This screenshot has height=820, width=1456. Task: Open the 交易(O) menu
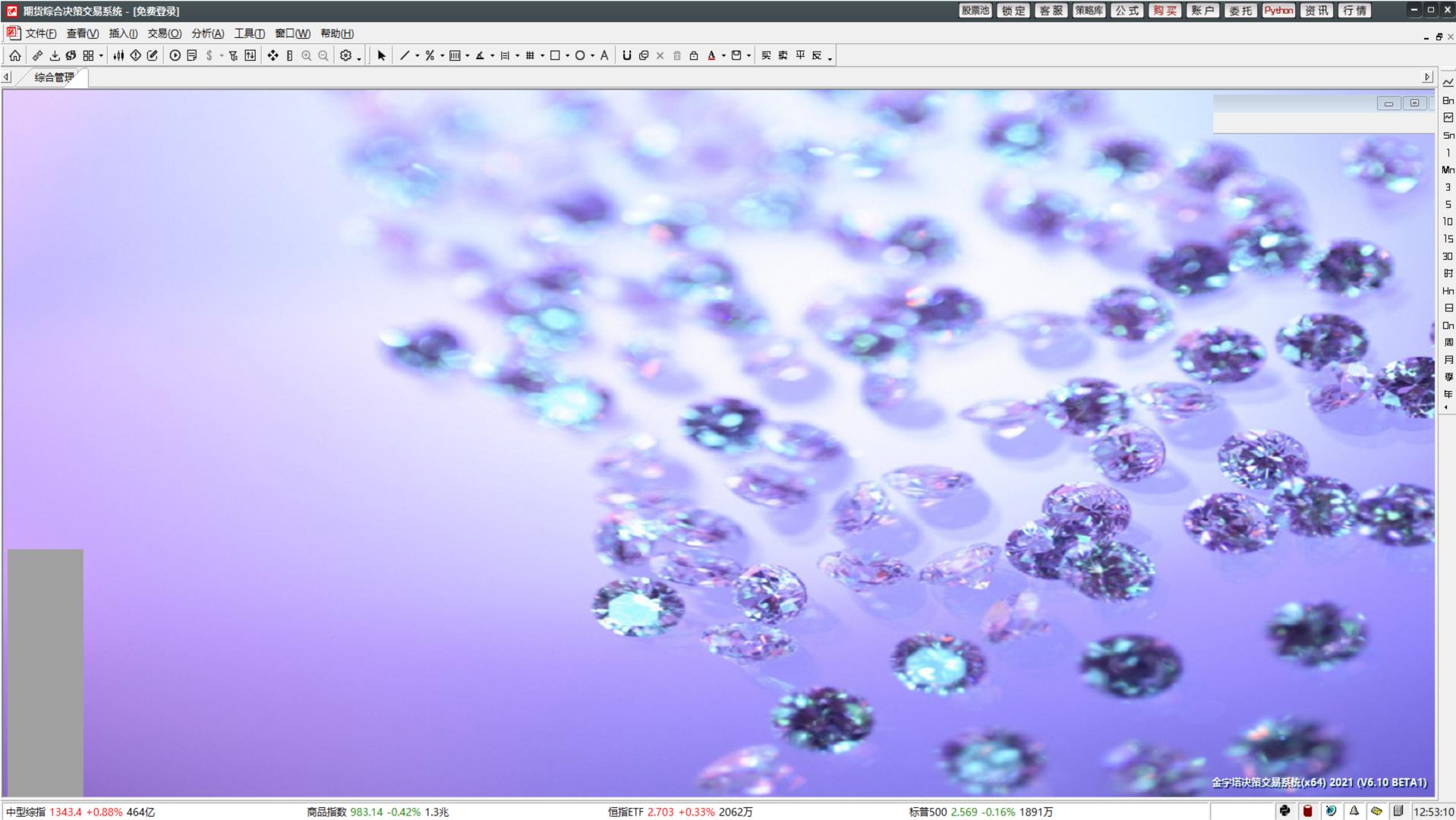point(164,33)
